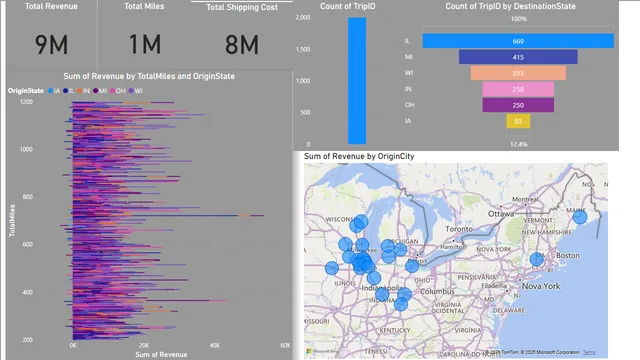640x360 pixels.
Task: Click the Toronto label on the map
Action: point(459,229)
